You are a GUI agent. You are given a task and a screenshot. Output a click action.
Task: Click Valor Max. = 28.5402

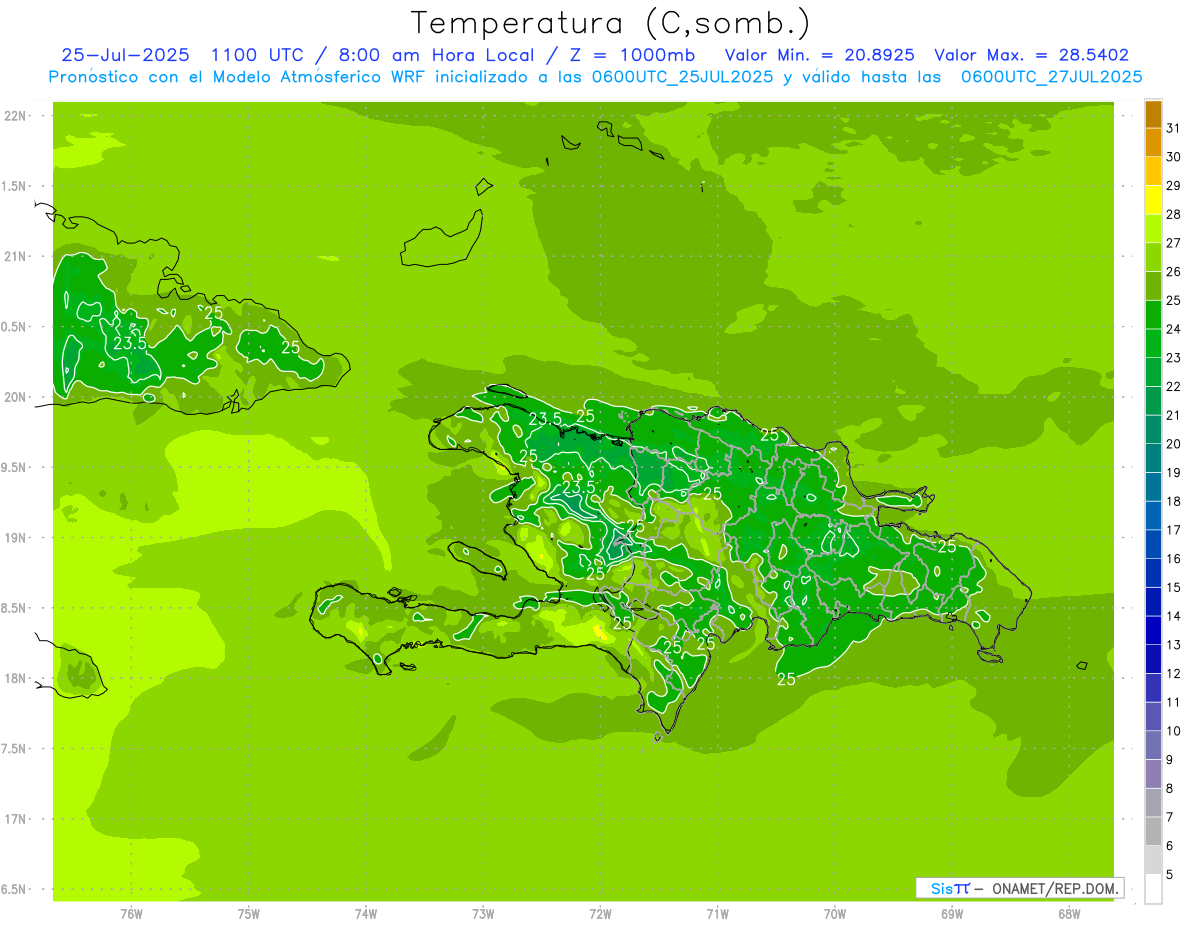[1031, 55]
